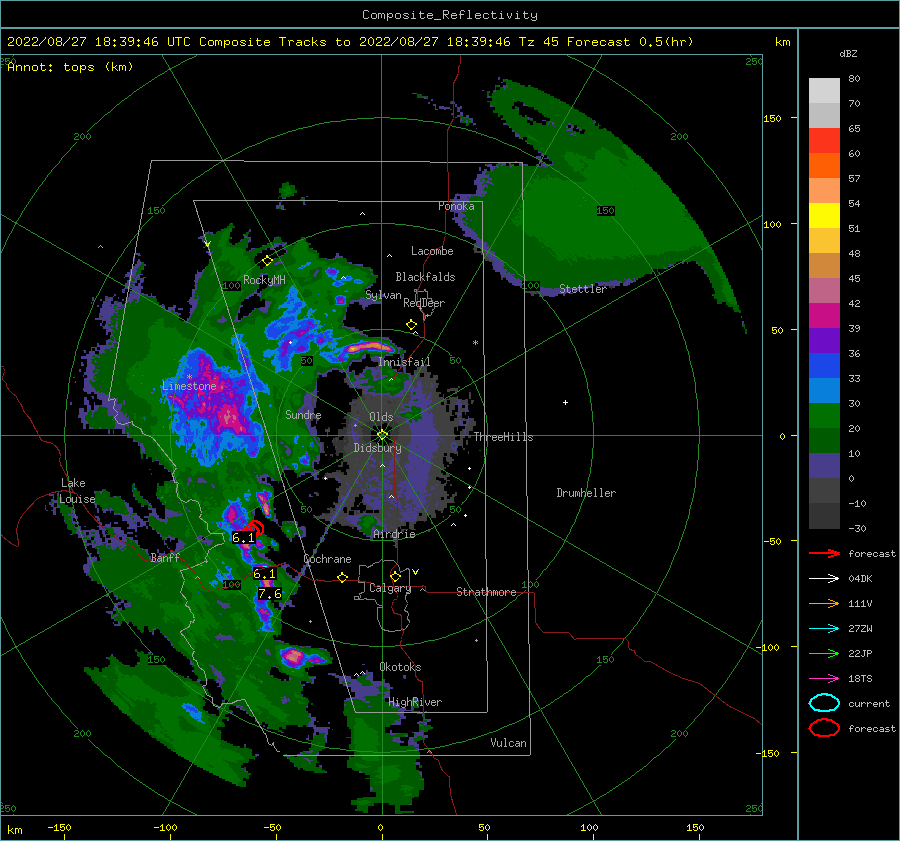Click the red 'forecast' ellipse legend icon

(x=824, y=728)
